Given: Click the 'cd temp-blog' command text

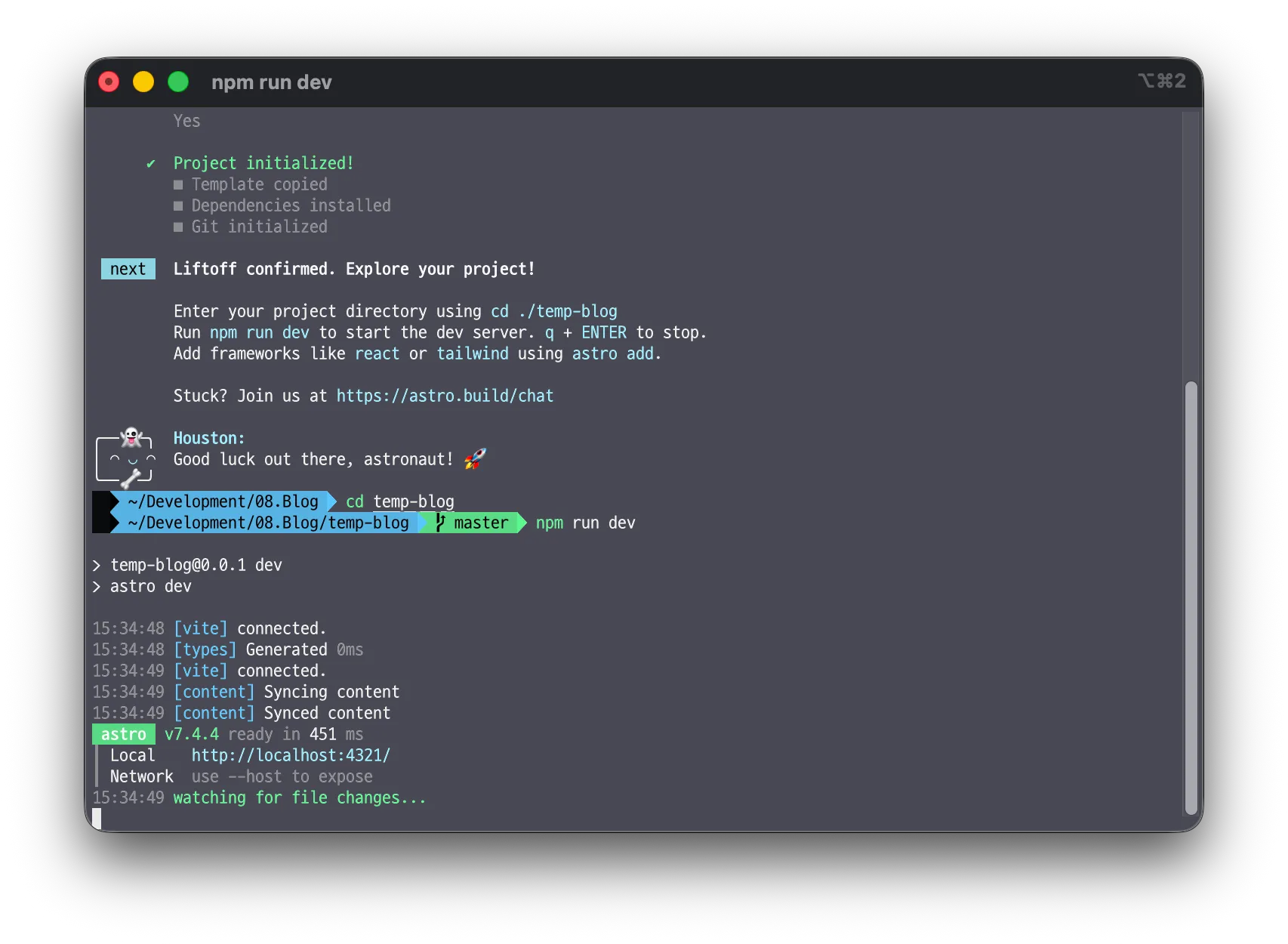Looking at the screenshot, I should [400, 501].
